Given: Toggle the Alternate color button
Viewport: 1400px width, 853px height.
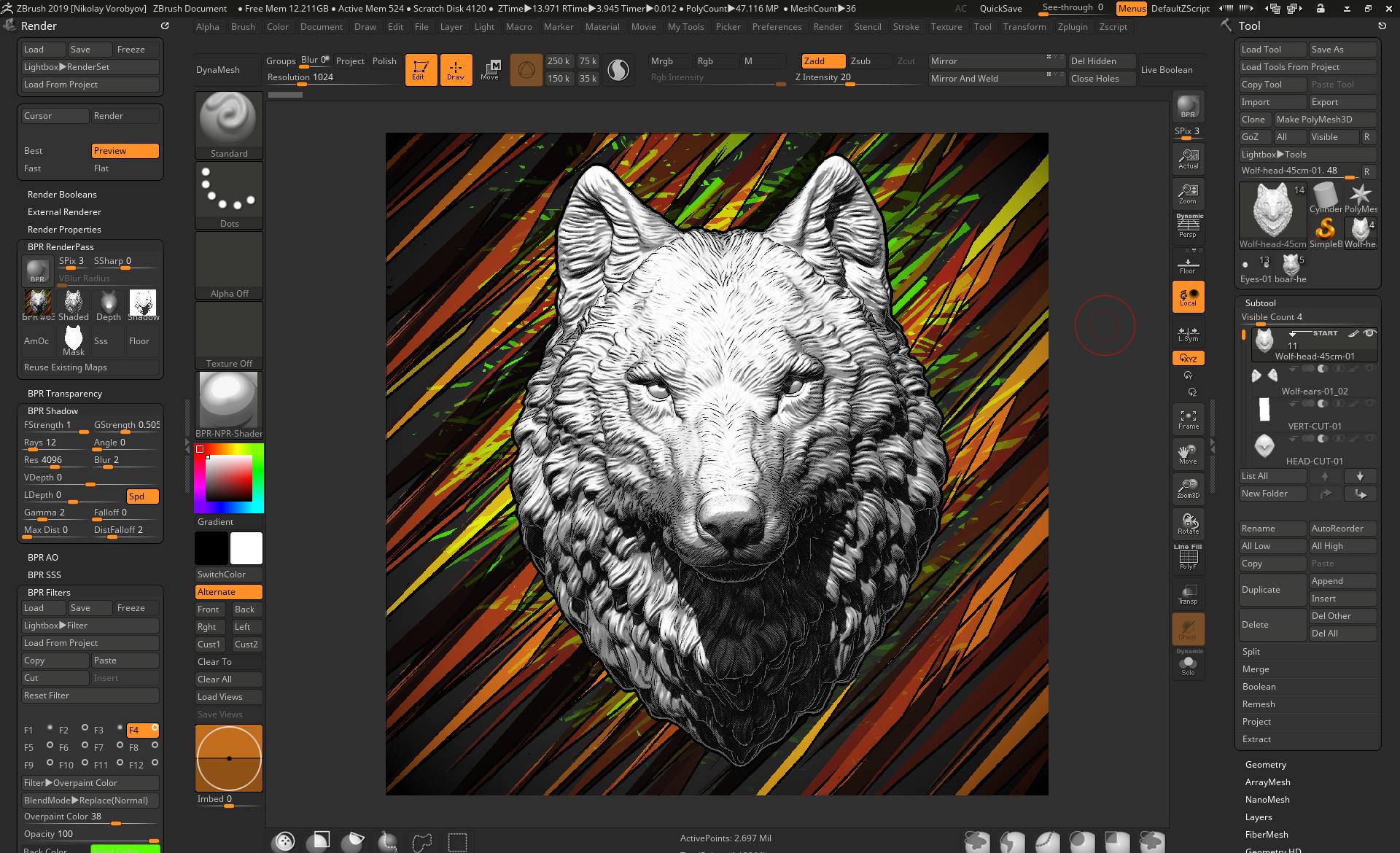Looking at the screenshot, I should (x=229, y=592).
